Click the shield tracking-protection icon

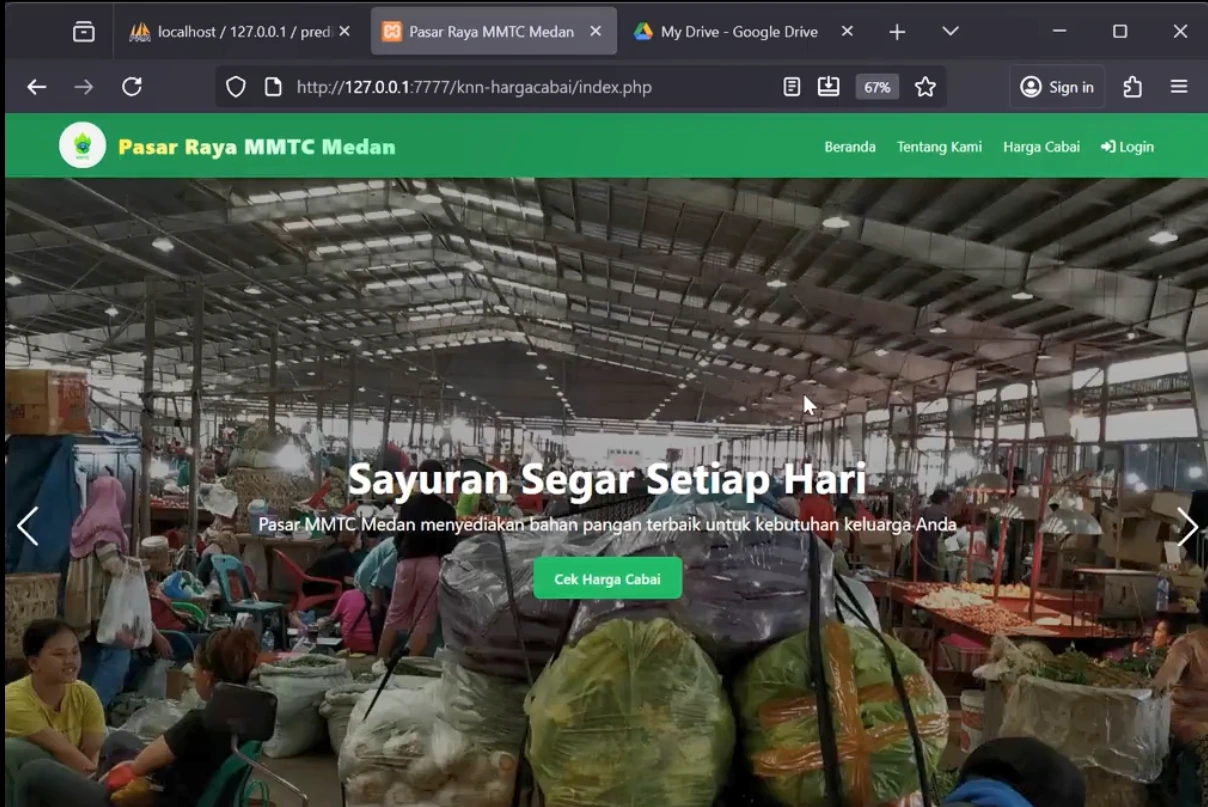(x=235, y=87)
